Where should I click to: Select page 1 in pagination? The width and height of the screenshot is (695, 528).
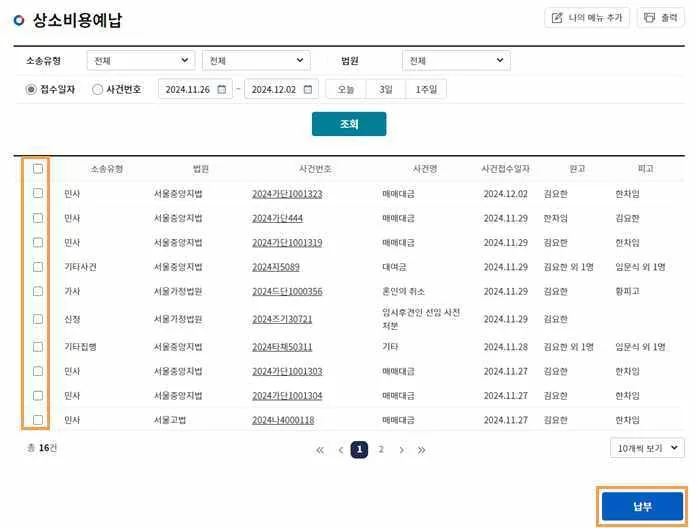pyautogui.click(x=359, y=450)
